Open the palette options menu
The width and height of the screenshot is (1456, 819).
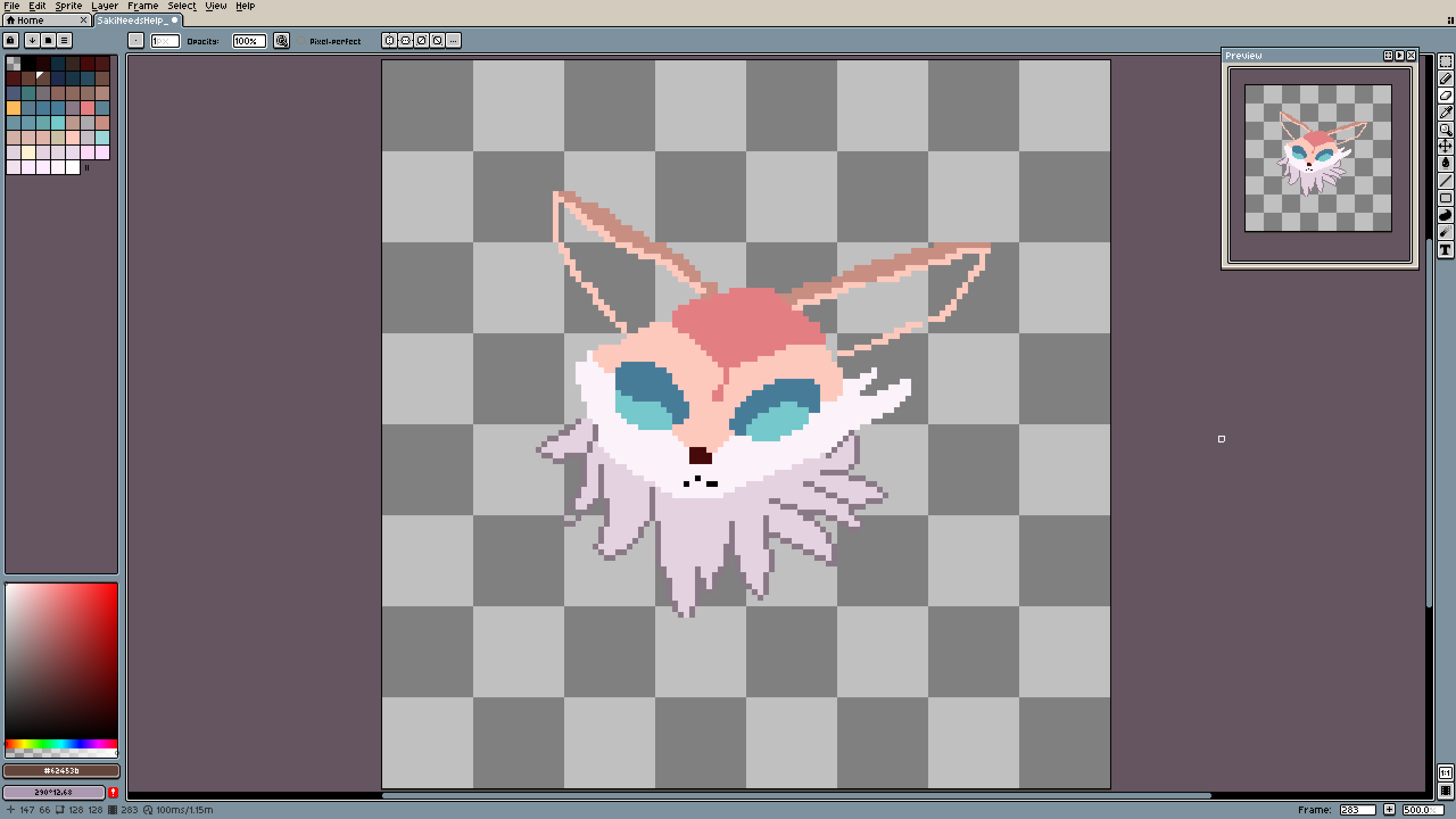[x=64, y=40]
